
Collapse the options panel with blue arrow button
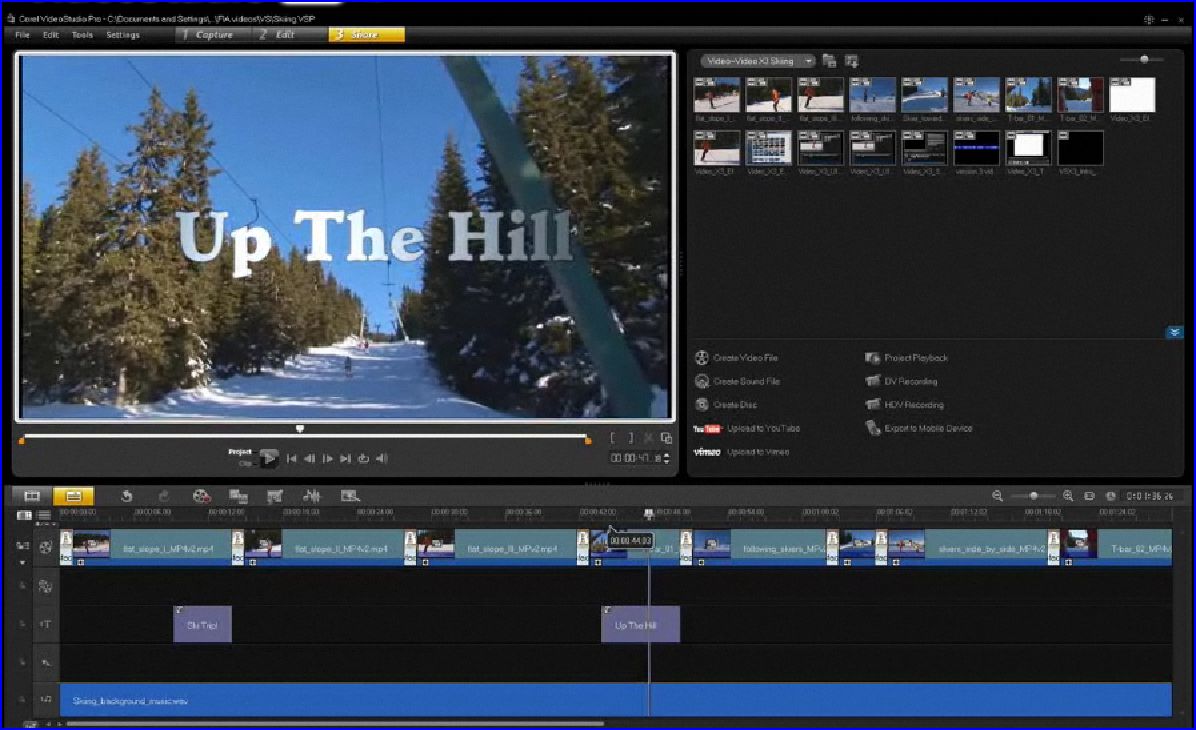(1174, 333)
